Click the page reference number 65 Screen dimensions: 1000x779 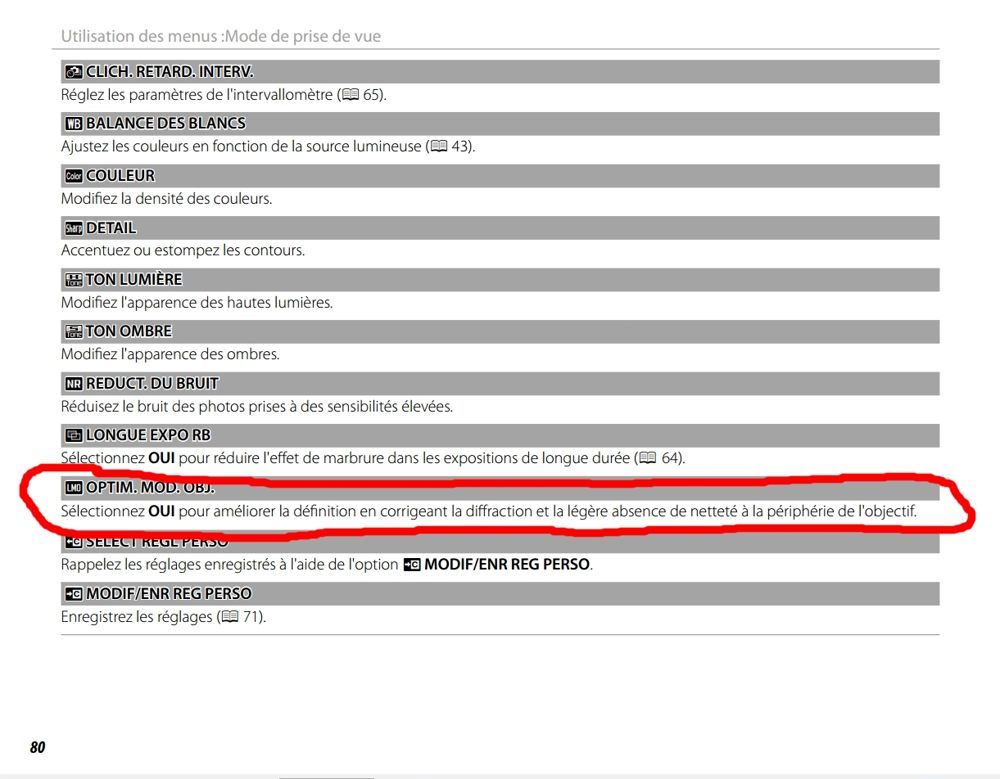(371, 95)
